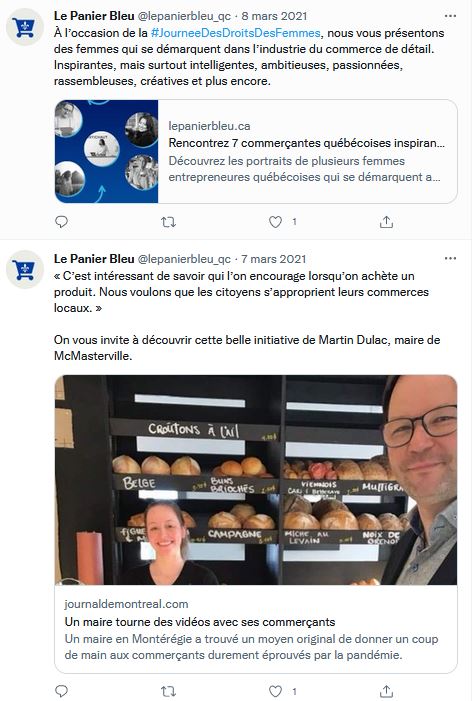
Task: Open more options on the 8 mars tweet
Action: click(x=450, y=16)
